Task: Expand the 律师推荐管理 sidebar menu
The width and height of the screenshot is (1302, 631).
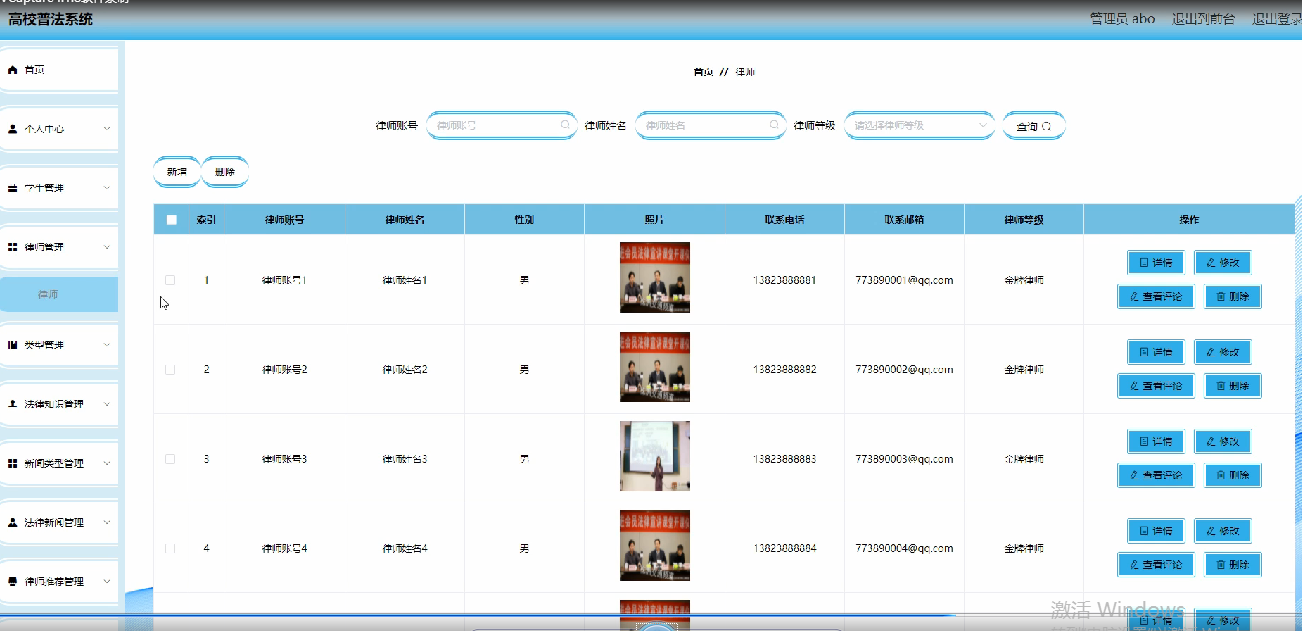Action: coord(59,581)
